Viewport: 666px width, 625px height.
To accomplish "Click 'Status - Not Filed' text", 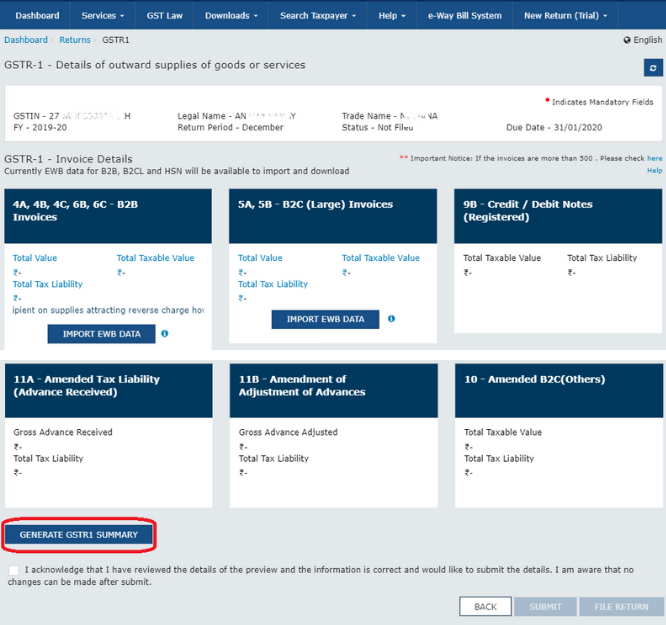I will (378, 127).
